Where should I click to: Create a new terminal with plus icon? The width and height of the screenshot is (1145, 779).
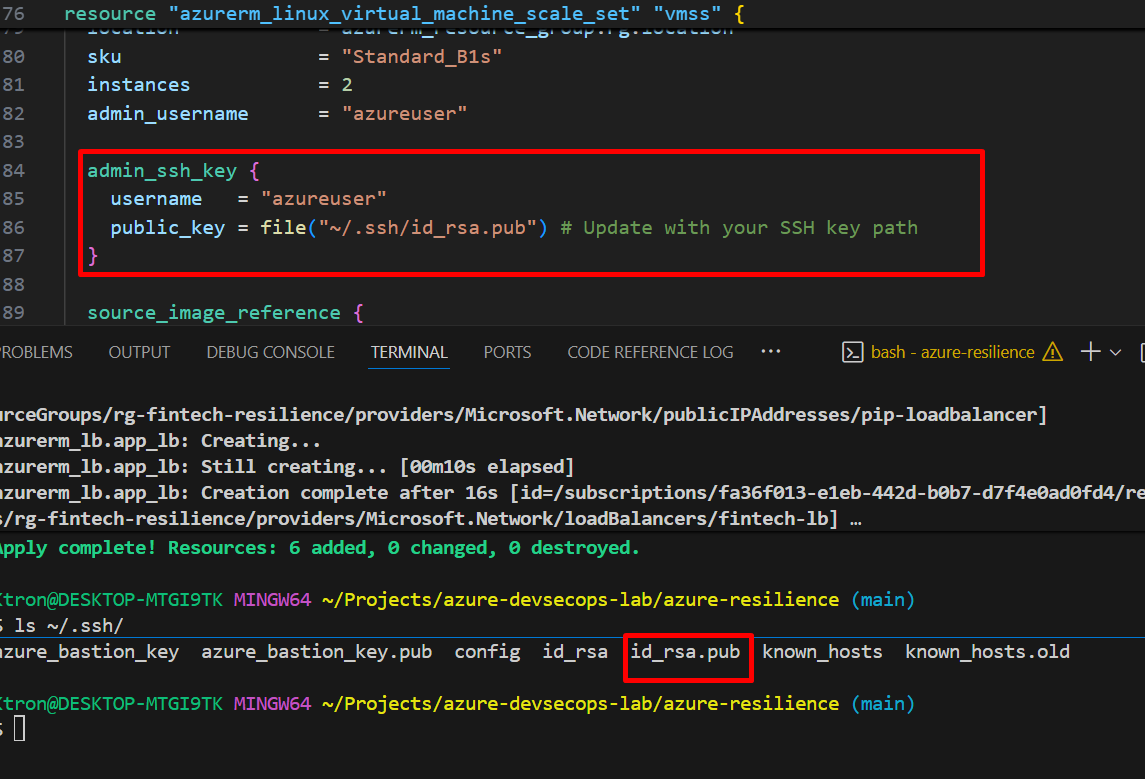click(x=1091, y=352)
